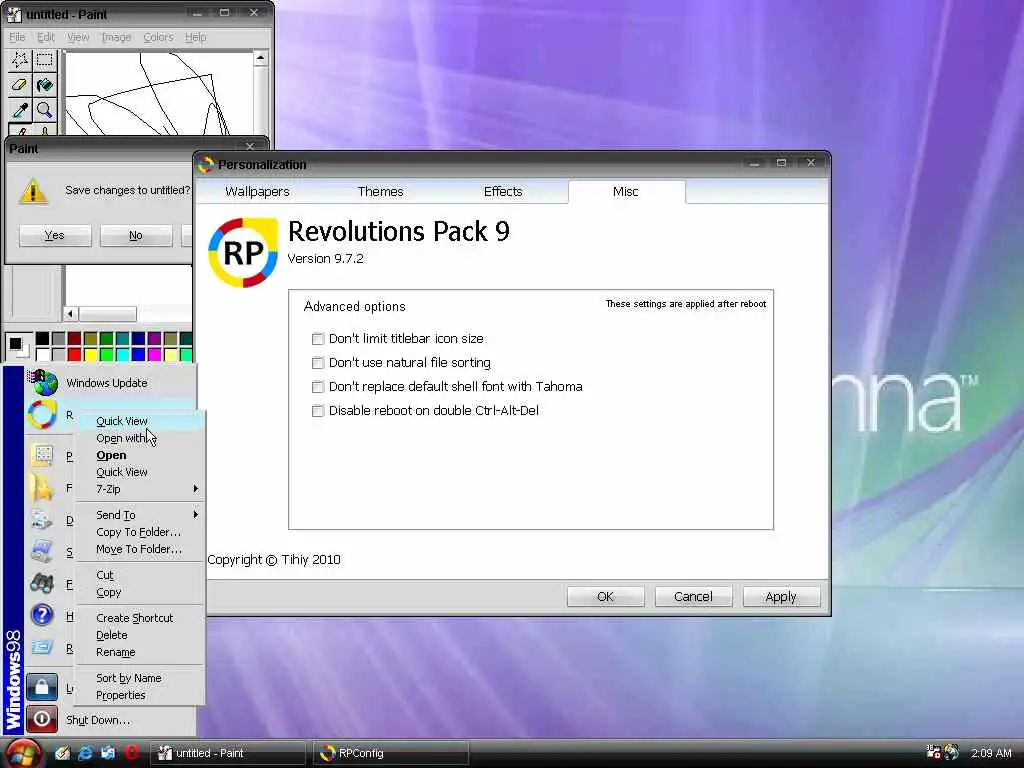Expand the 7-Zip submenu arrow
The image size is (1024, 768).
(x=195, y=488)
